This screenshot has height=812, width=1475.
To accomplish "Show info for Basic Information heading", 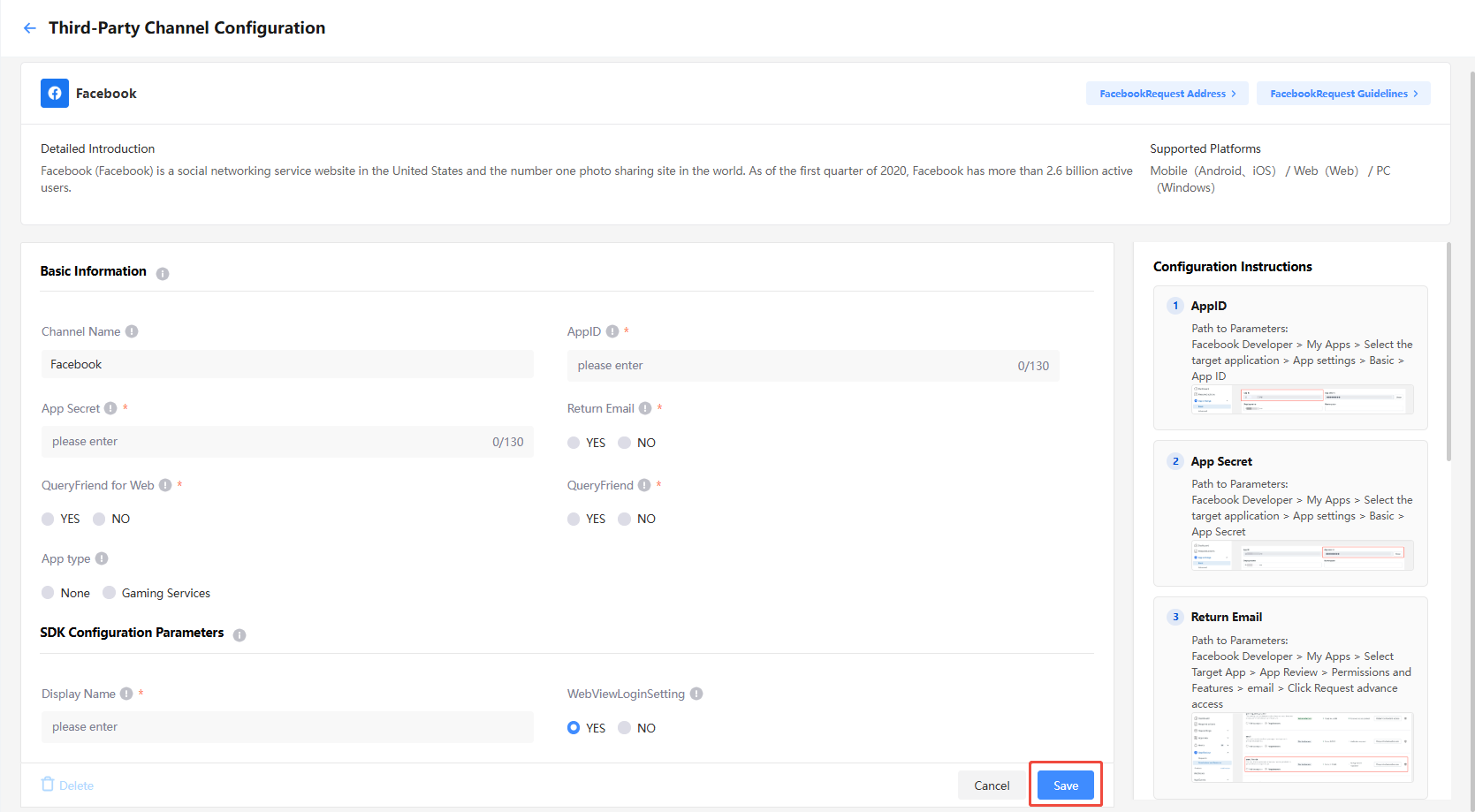I will click(163, 274).
